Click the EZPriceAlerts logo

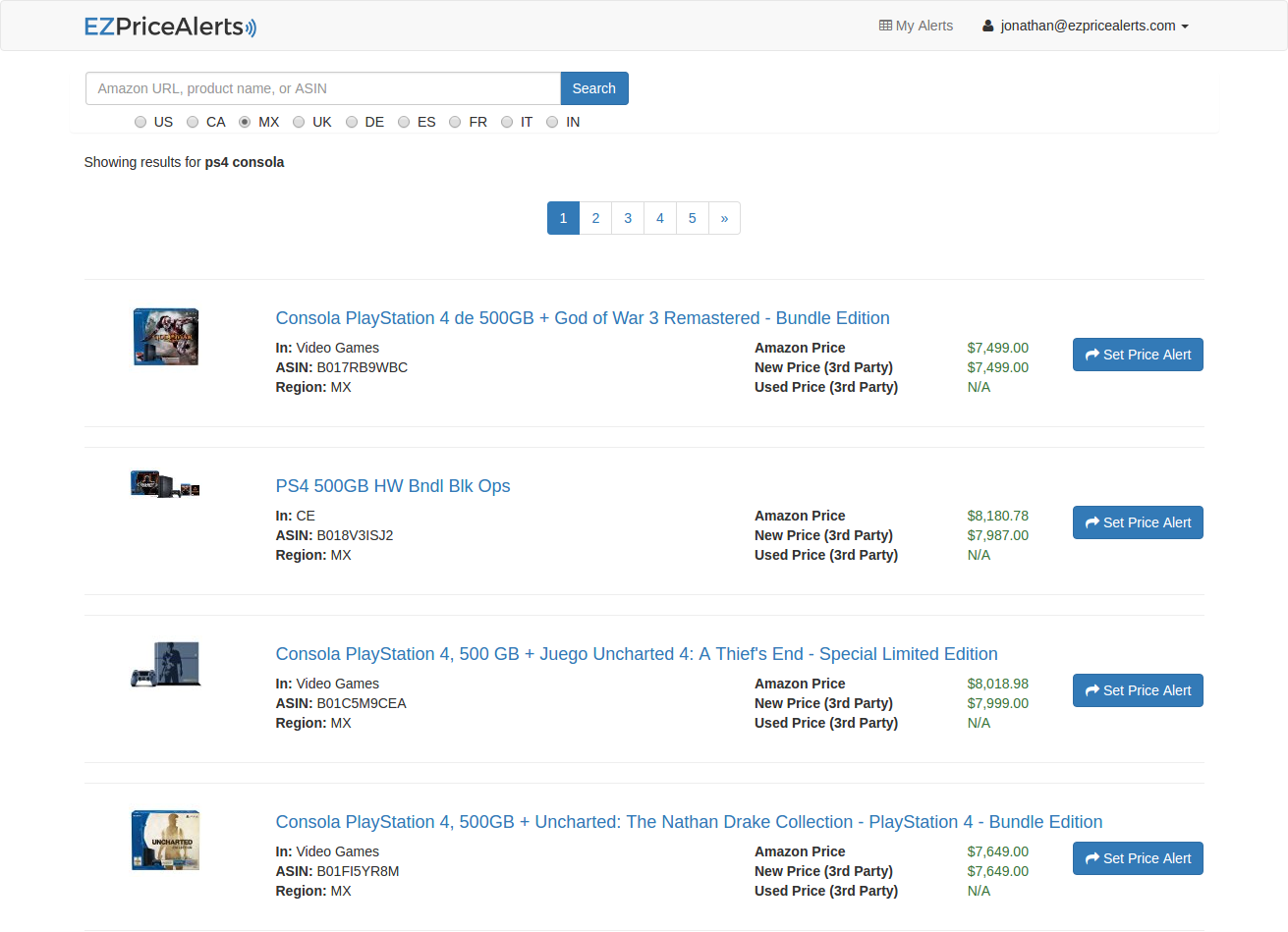[170, 27]
